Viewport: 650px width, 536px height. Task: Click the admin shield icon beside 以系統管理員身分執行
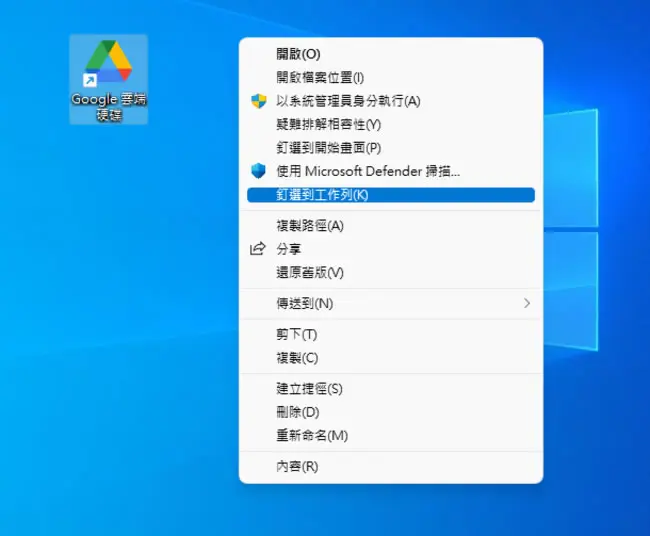[x=259, y=101]
